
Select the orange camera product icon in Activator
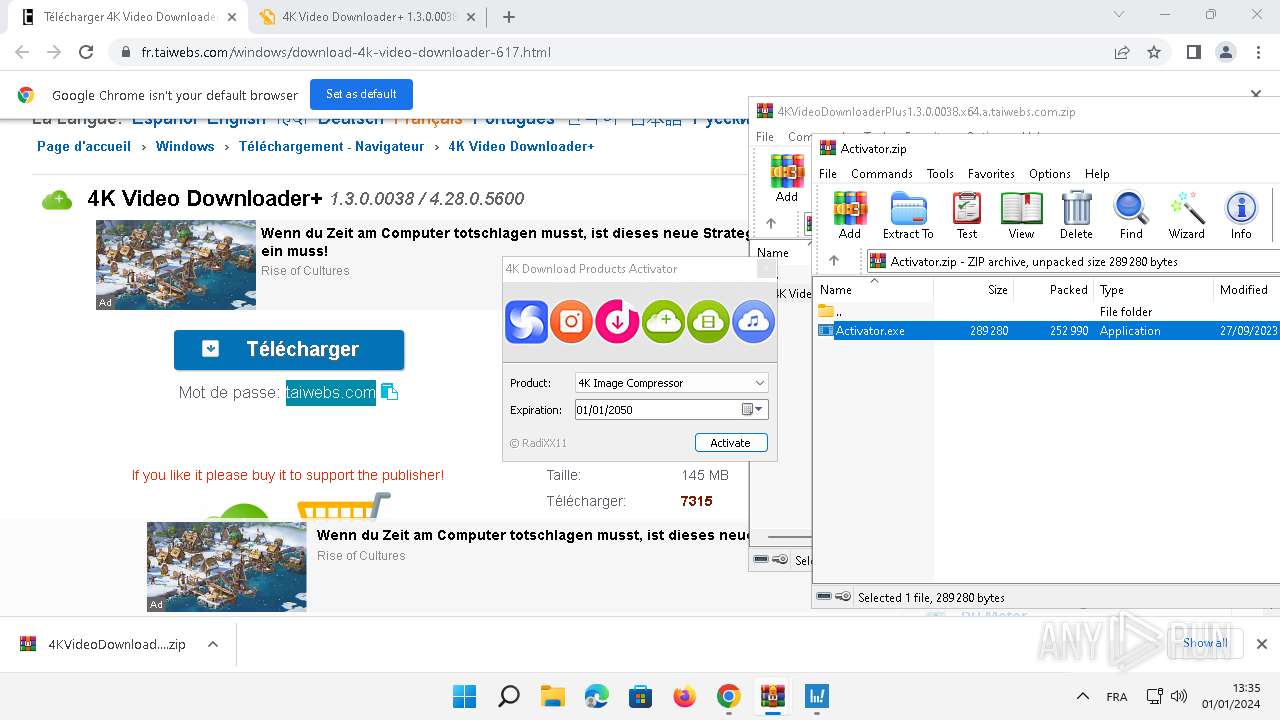[x=572, y=321]
